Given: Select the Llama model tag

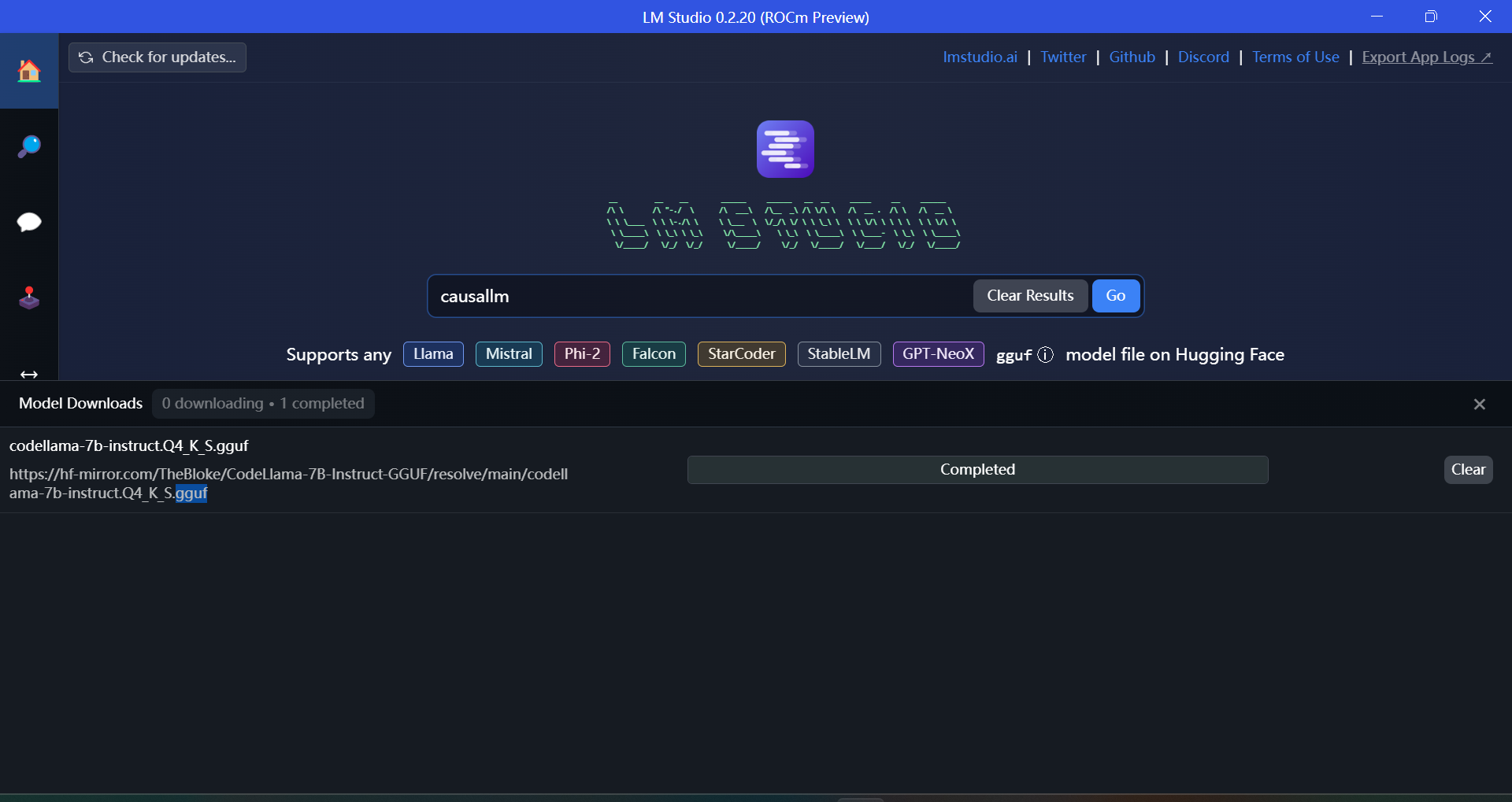Looking at the screenshot, I should (x=433, y=354).
